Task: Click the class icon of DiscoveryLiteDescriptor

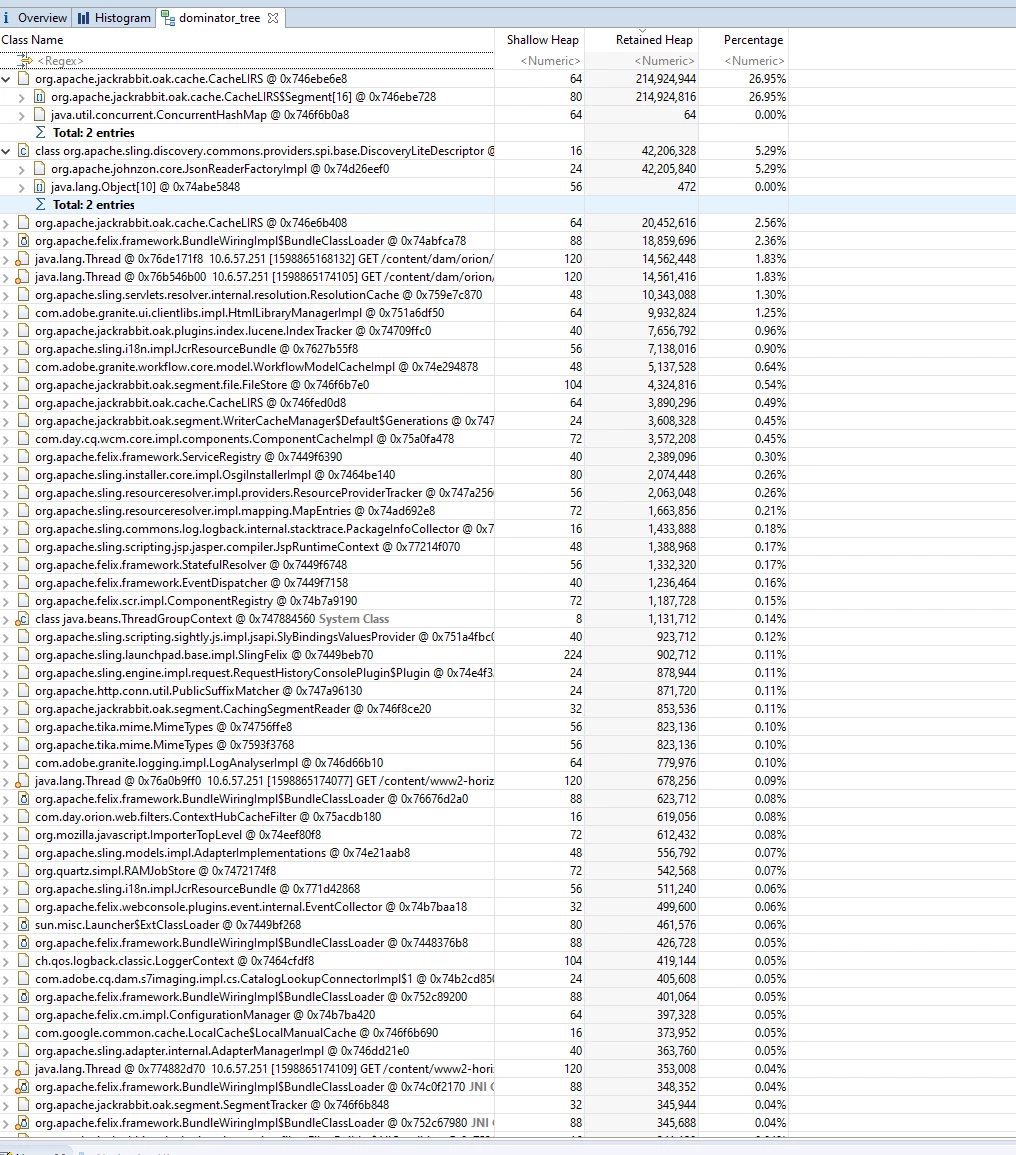Action: click(x=24, y=151)
